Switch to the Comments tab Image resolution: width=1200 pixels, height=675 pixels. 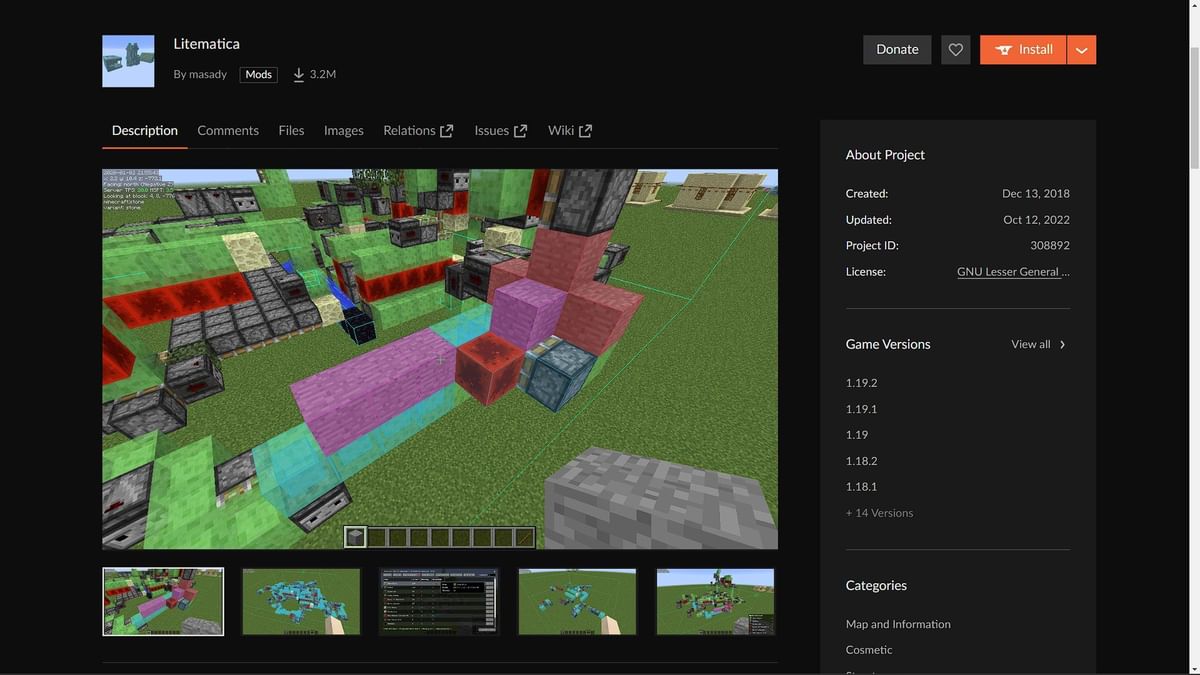click(227, 130)
